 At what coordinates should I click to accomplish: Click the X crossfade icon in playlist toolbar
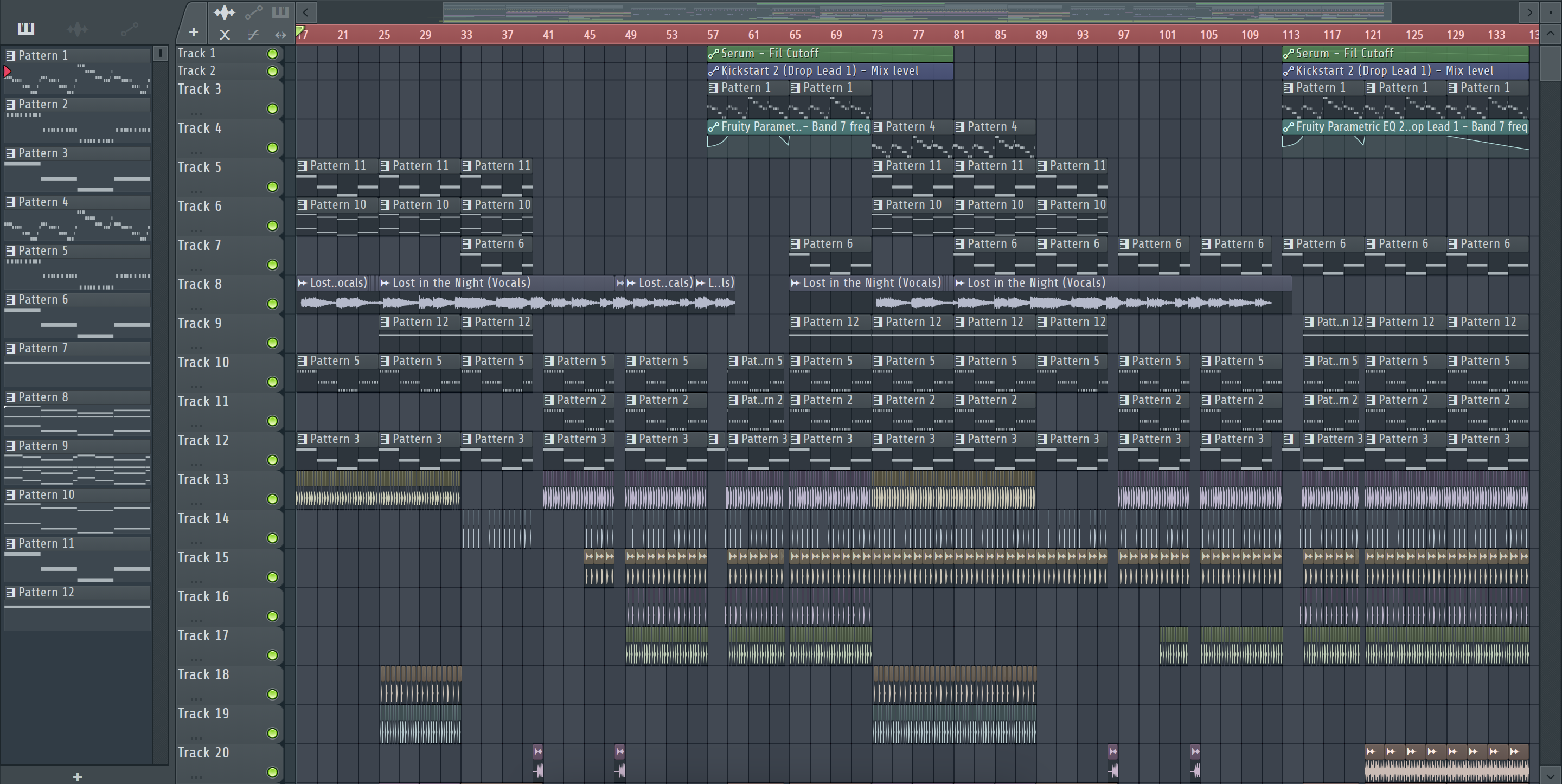225,35
